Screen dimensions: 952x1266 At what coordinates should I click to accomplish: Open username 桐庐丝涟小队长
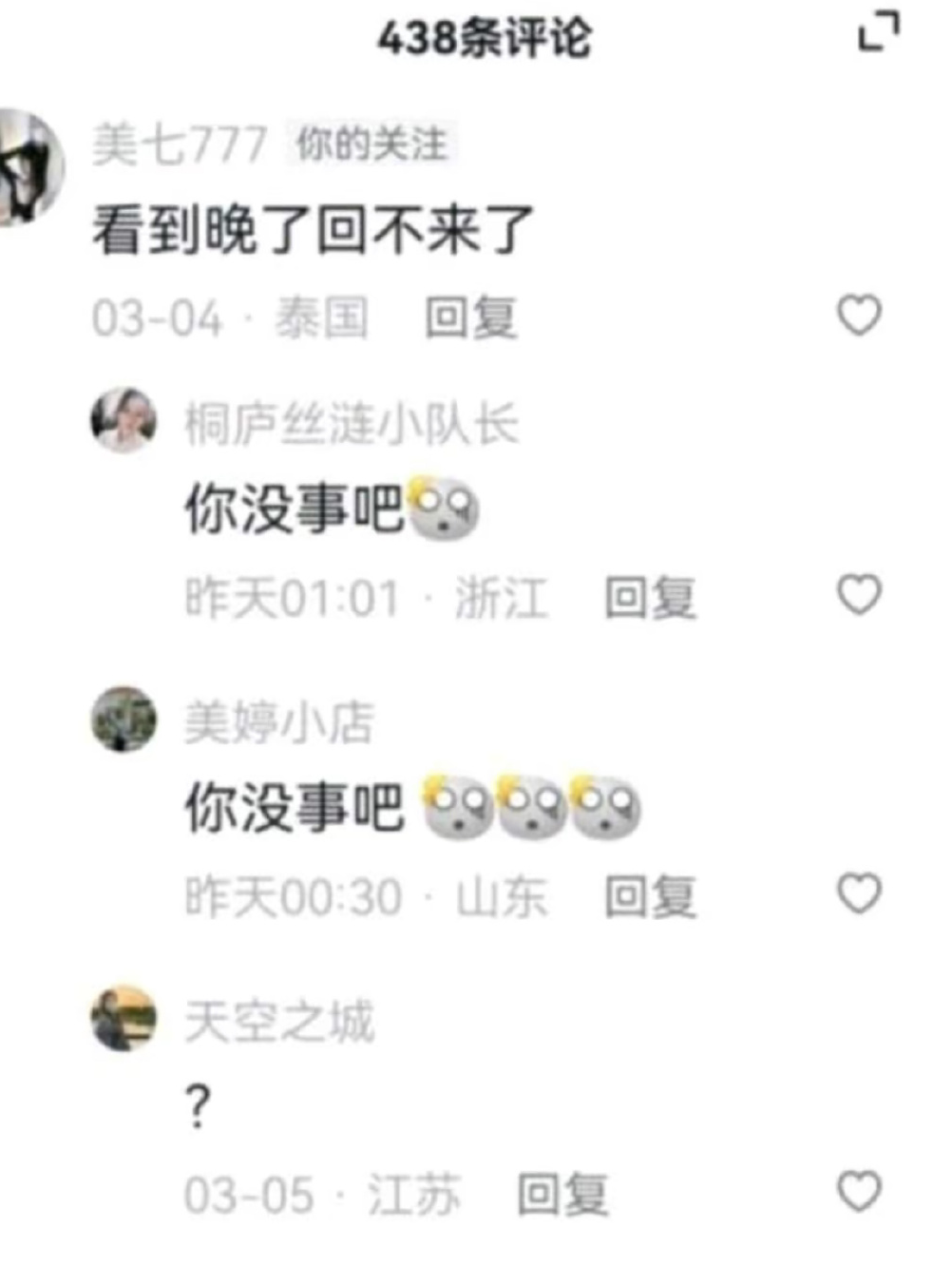point(352,424)
